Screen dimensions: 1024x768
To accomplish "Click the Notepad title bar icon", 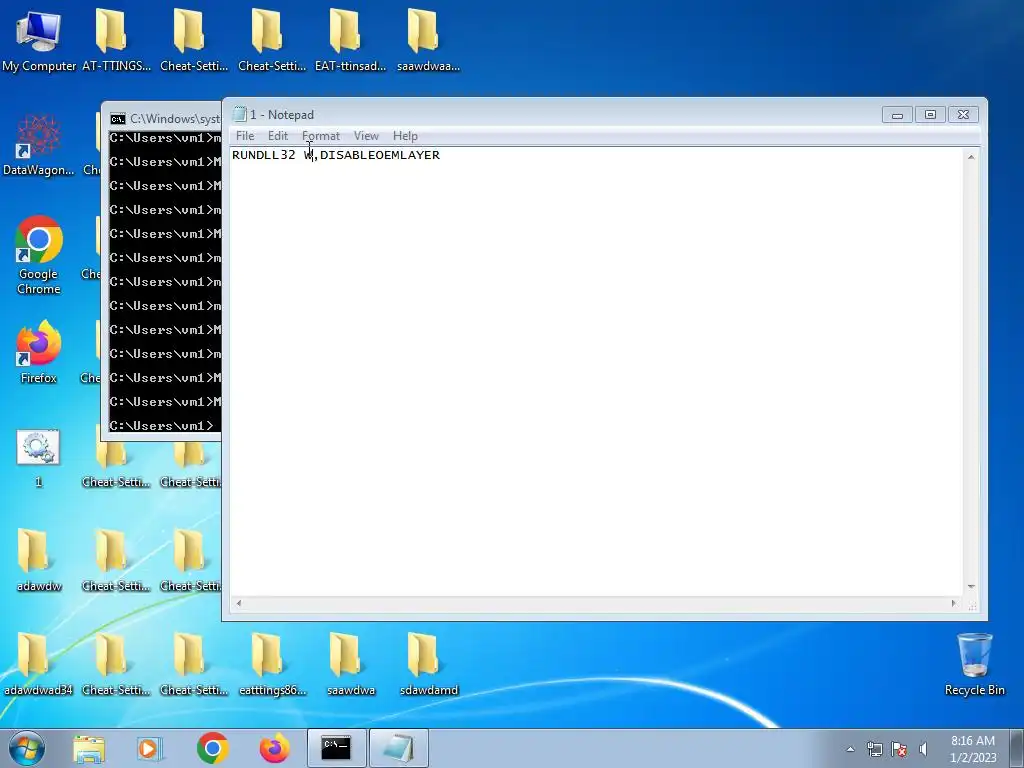I will coord(240,114).
